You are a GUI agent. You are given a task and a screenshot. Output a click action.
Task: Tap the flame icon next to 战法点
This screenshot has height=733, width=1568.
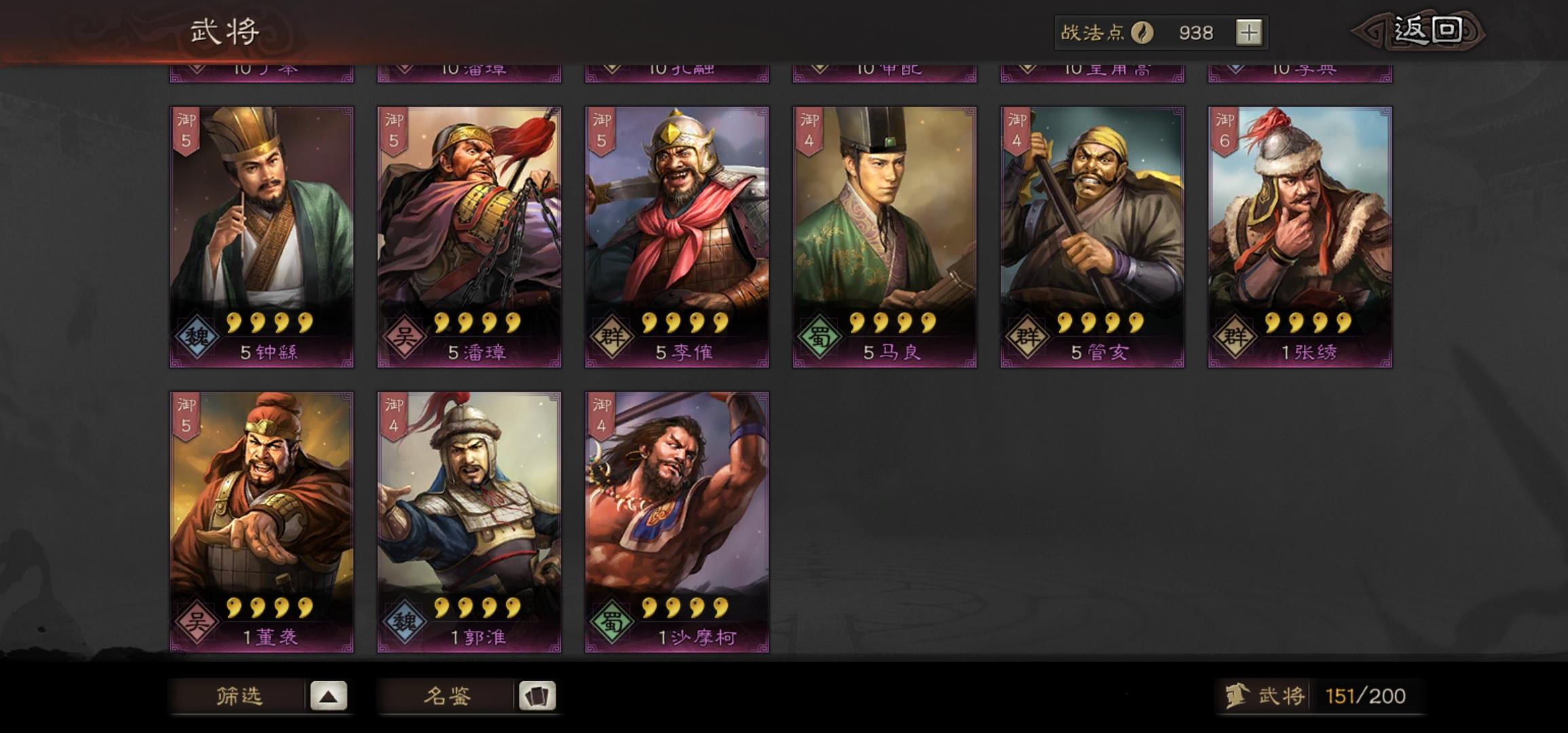(x=1142, y=33)
